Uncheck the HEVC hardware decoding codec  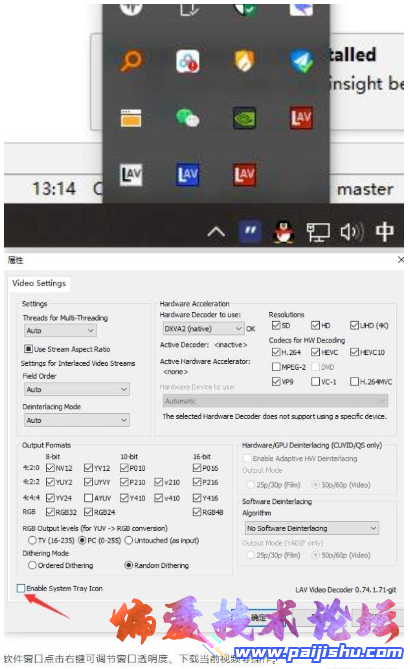tap(315, 352)
